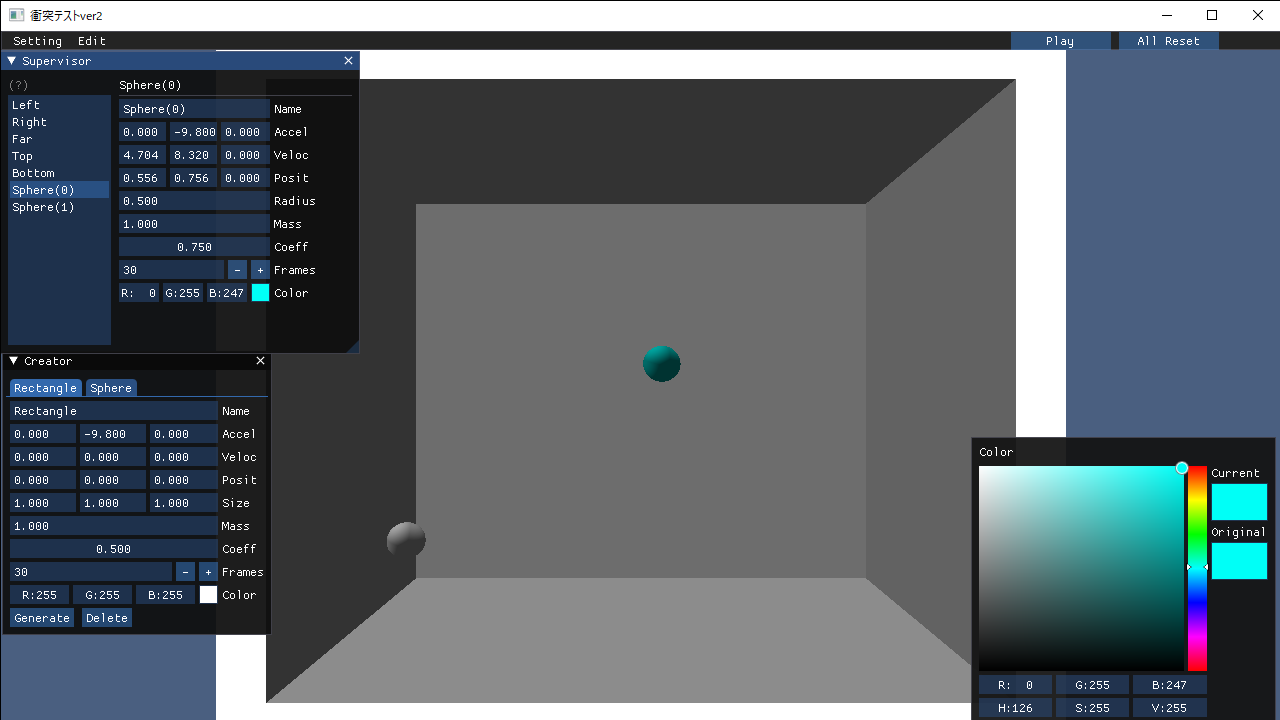The image size is (1280, 720).
Task: Click the Creator Coeff slider 0.500
Action: pos(114,549)
